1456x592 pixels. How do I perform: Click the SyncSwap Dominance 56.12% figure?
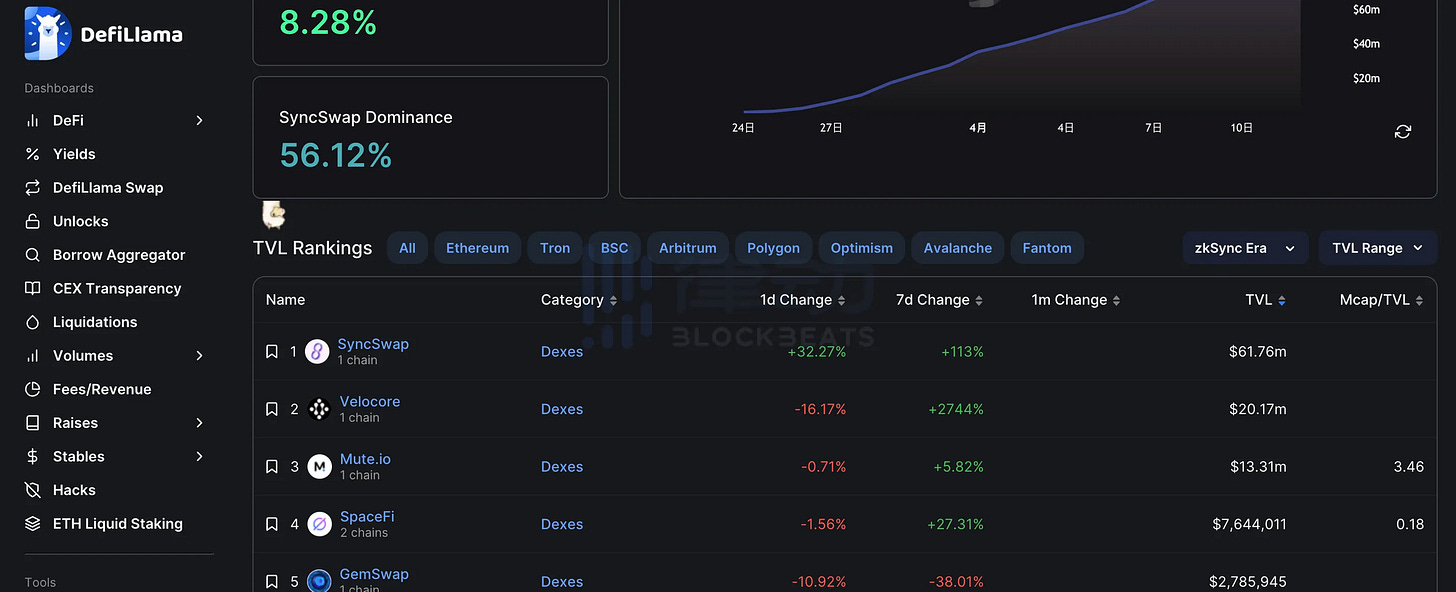coord(336,155)
